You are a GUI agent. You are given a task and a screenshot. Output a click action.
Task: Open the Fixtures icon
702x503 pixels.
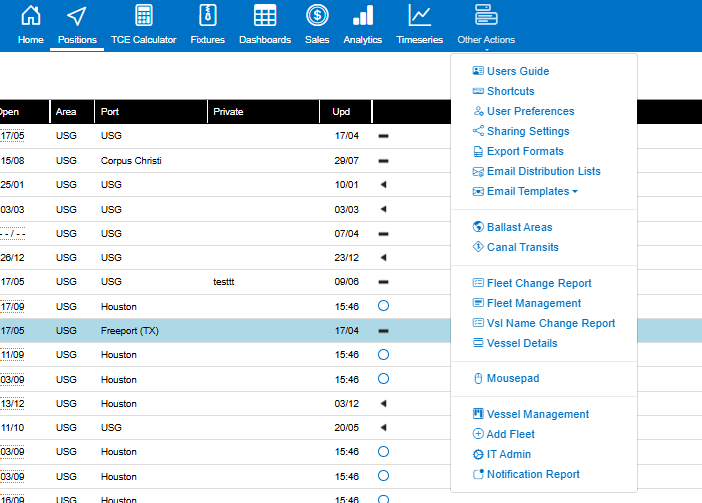coord(207,17)
